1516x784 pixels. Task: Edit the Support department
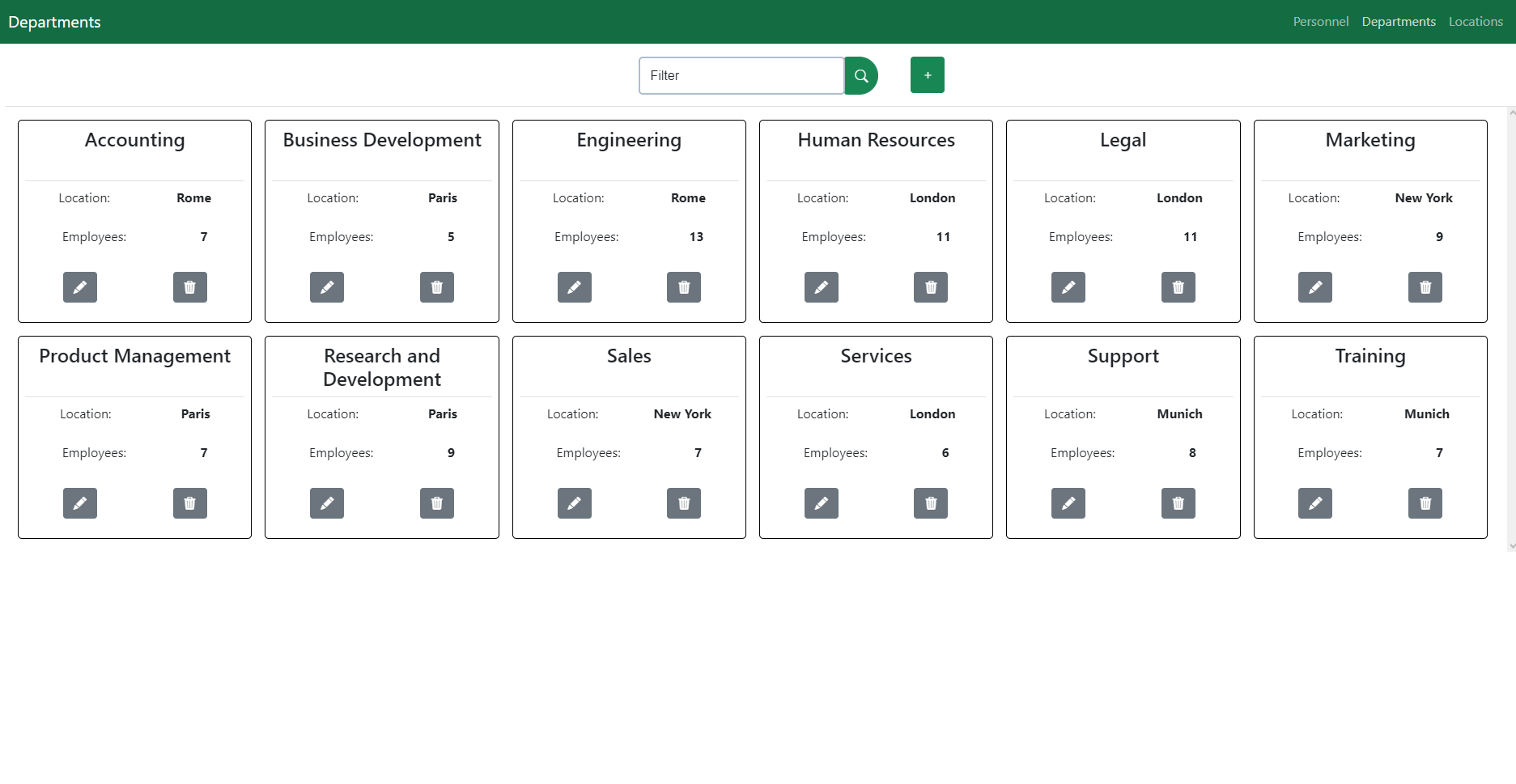[1068, 503]
